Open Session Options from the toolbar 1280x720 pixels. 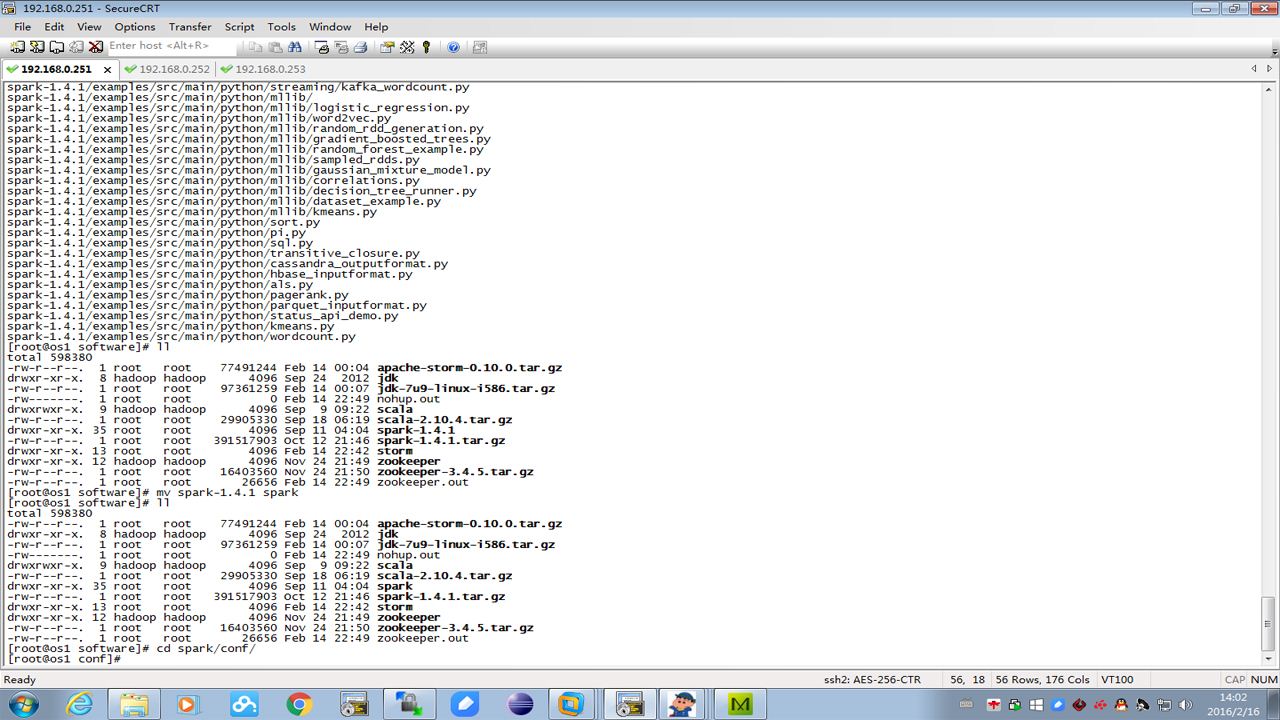387,47
